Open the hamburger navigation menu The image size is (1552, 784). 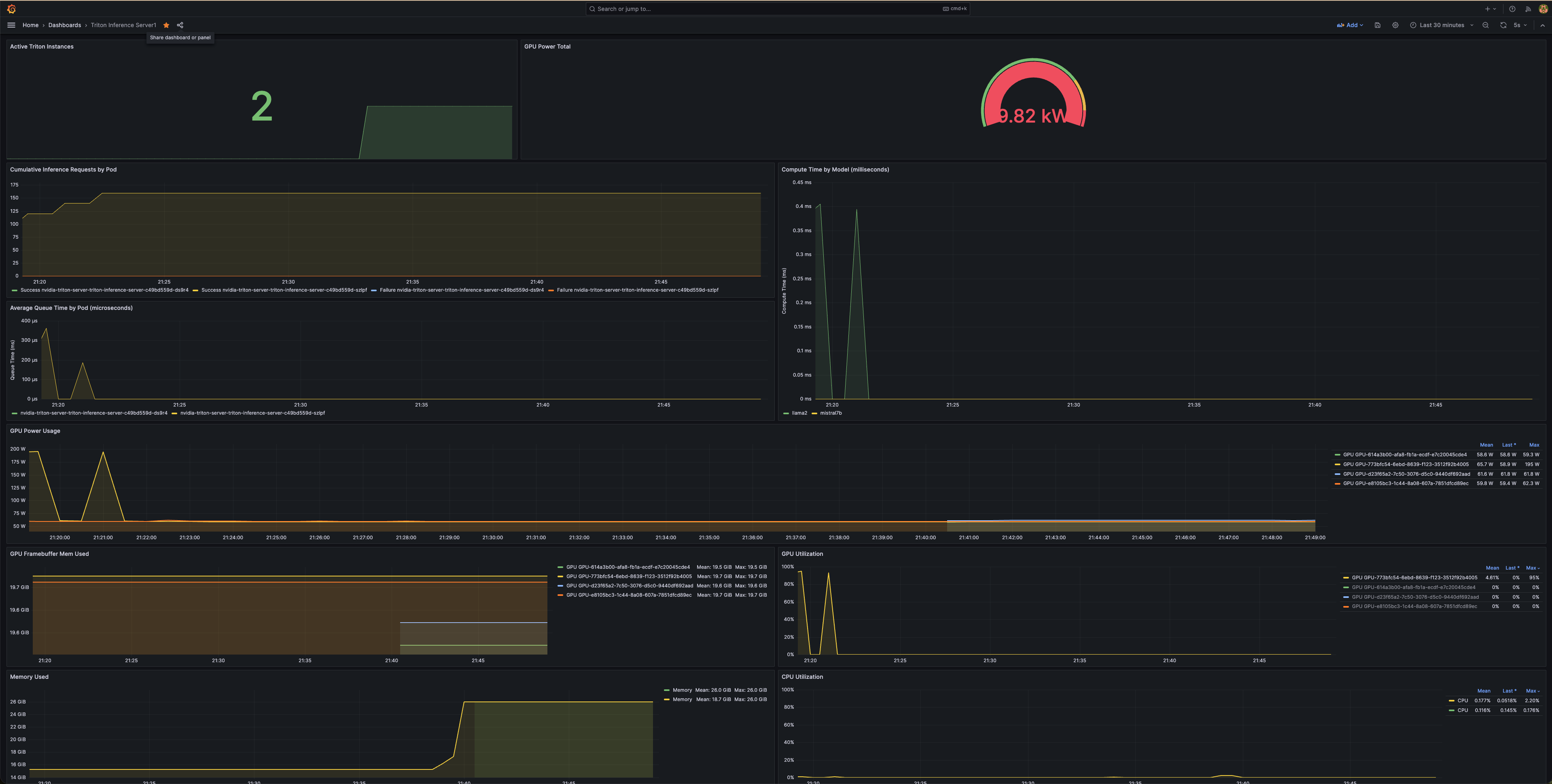coord(11,25)
